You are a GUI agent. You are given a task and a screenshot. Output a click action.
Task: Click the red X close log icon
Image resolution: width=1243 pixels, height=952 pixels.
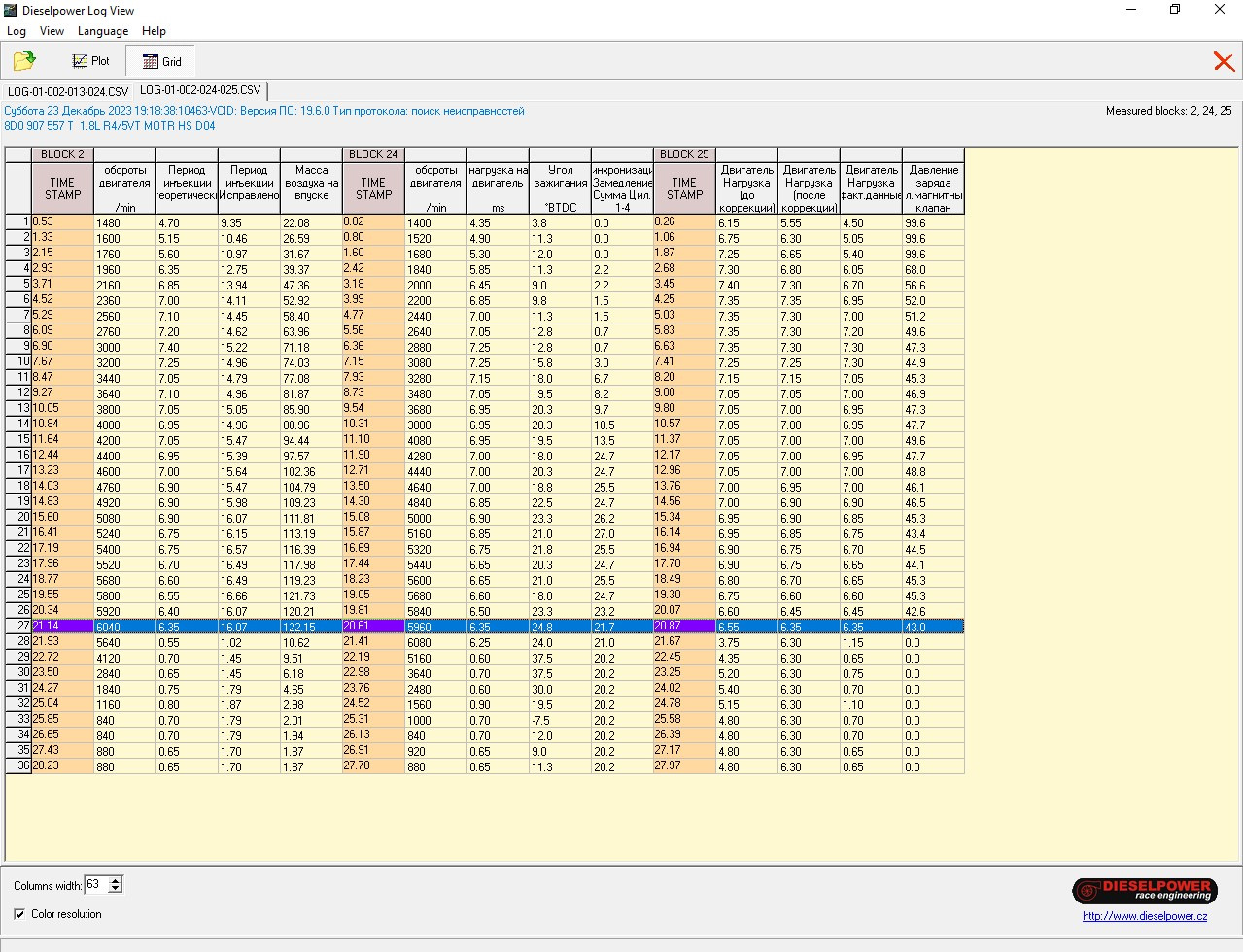coord(1224,61)
